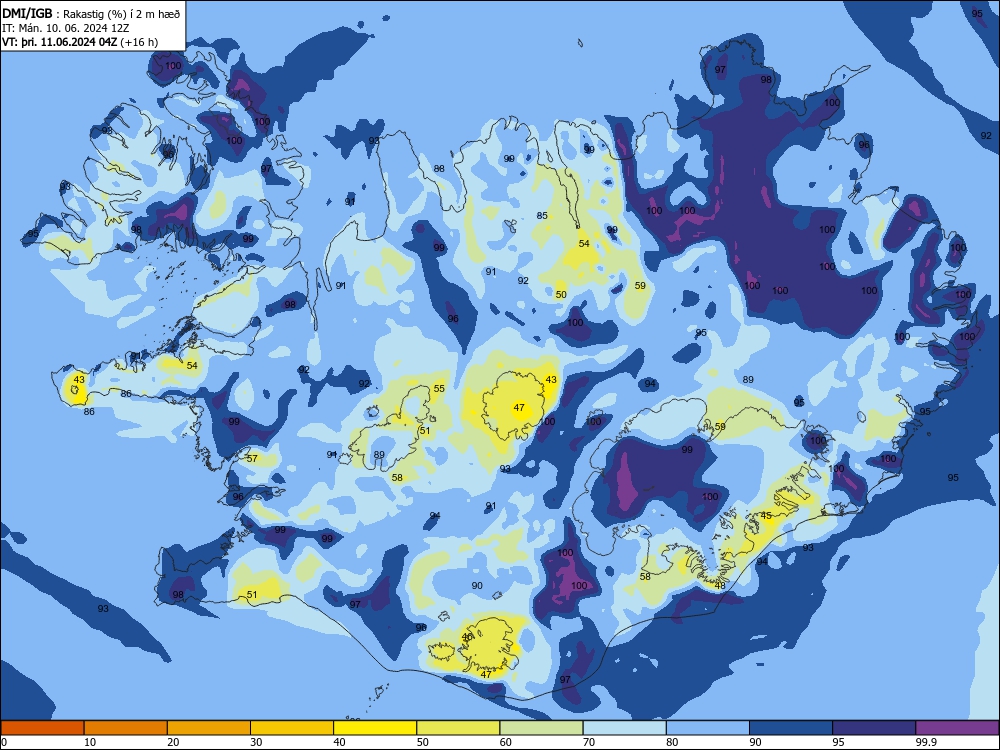Select the amber 30–40 legend swatch
The height and width of the screenshot is (750, 1000).
pyautogui.click(x=292, y=728)
